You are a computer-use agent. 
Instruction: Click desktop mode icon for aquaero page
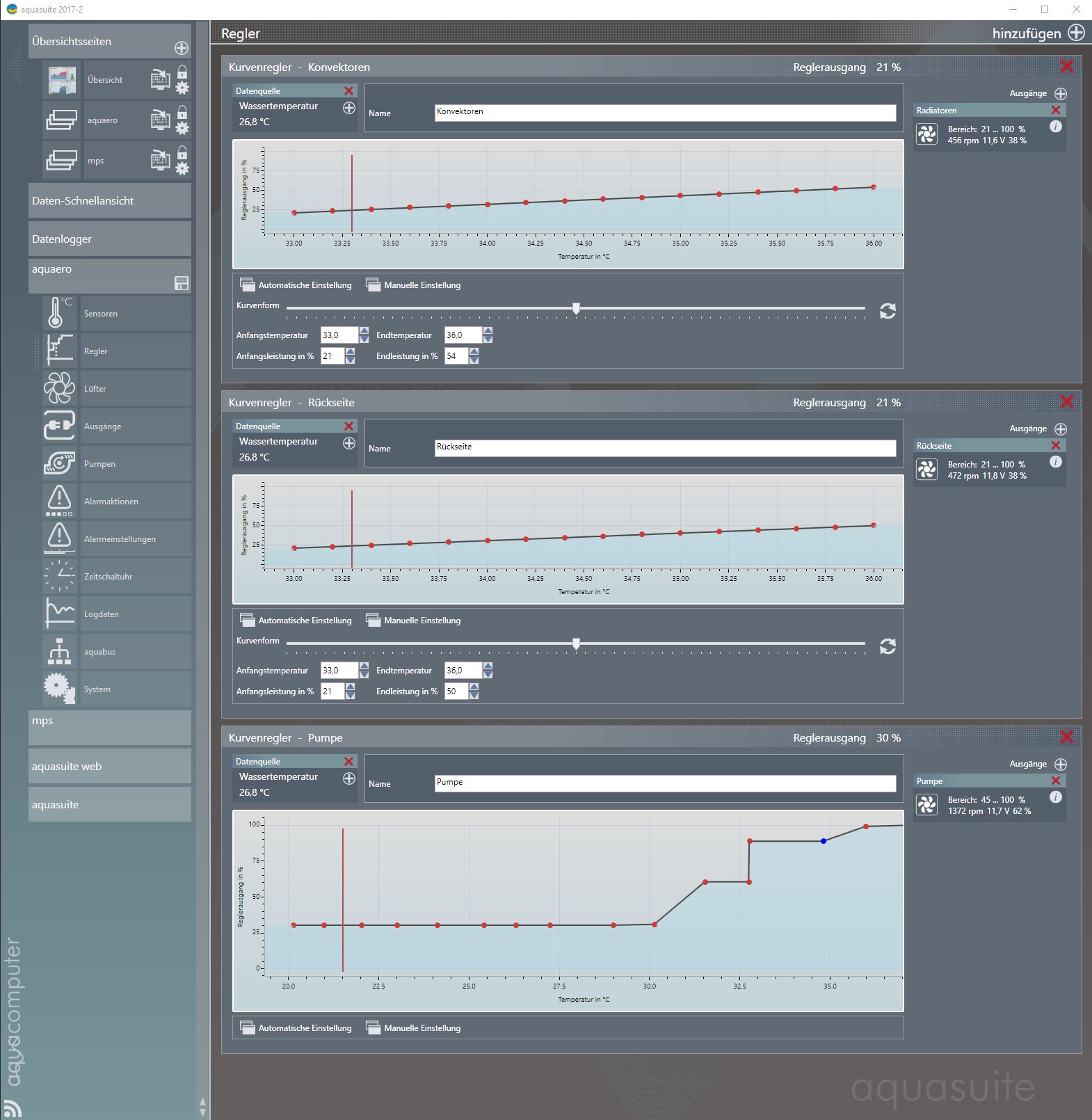160,120
